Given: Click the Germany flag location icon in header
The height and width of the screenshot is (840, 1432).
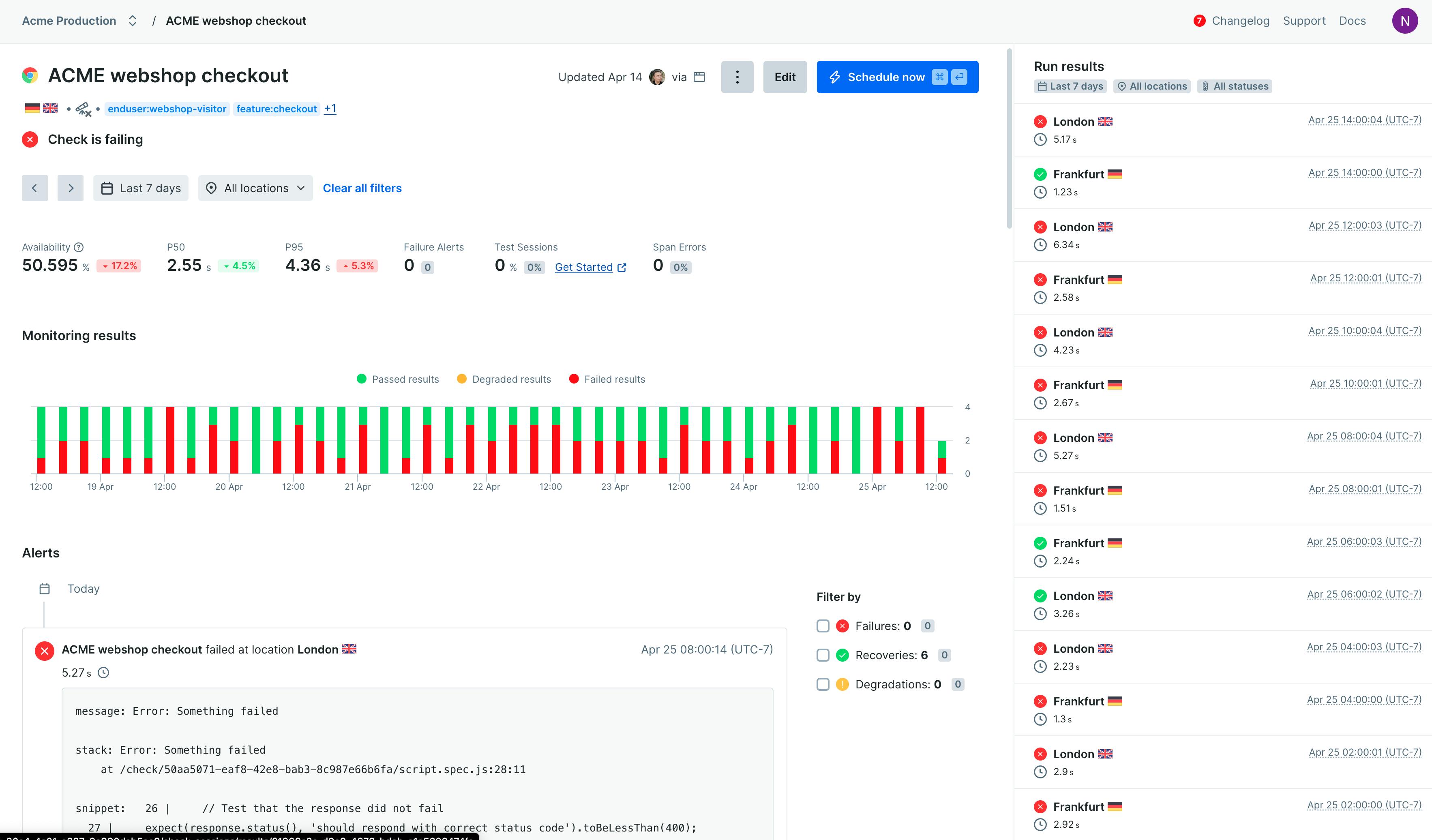Looking at the screenshot, I should pos(32,109).
